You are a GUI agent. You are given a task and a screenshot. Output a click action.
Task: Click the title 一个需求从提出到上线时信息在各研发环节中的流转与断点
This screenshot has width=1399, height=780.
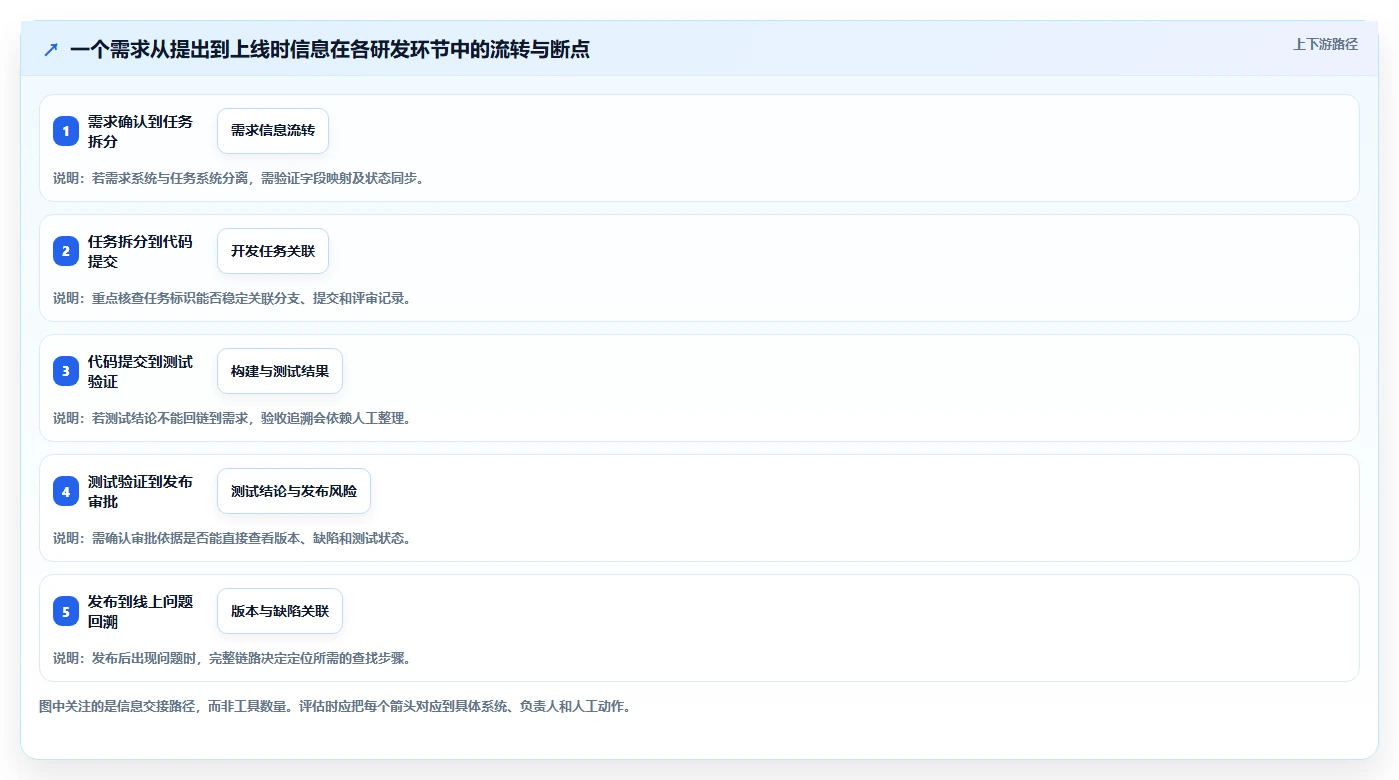tap(330, 49)
